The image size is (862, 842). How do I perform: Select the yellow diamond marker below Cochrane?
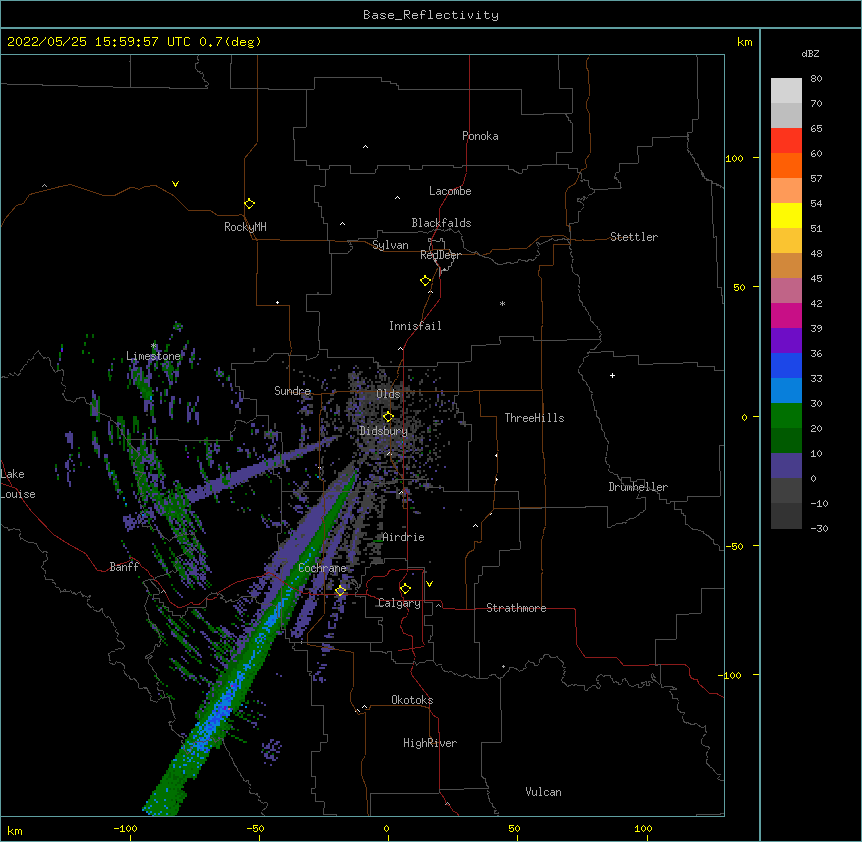340,590
